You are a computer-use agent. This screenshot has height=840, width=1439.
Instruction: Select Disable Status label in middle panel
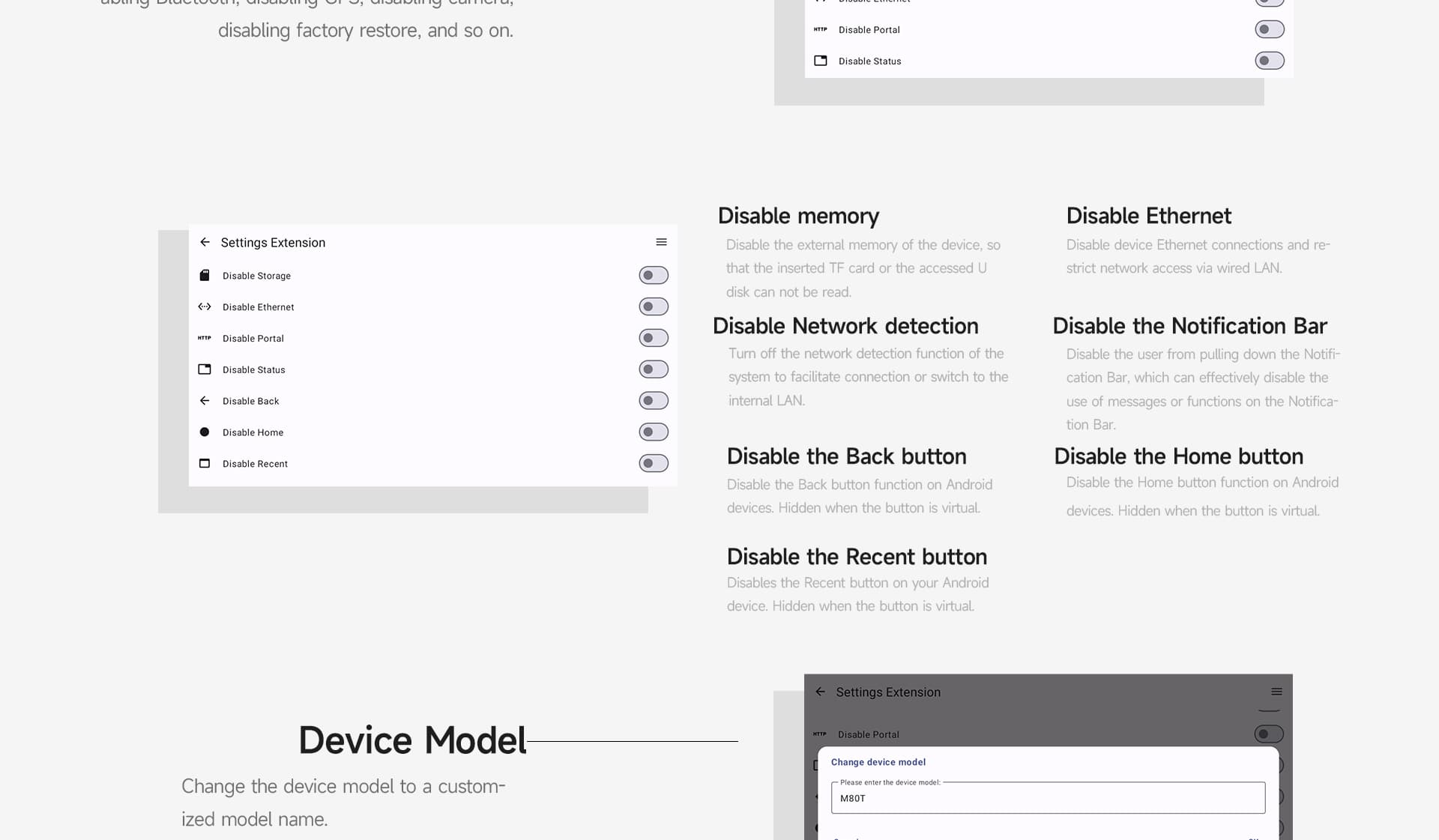[254, 370]
